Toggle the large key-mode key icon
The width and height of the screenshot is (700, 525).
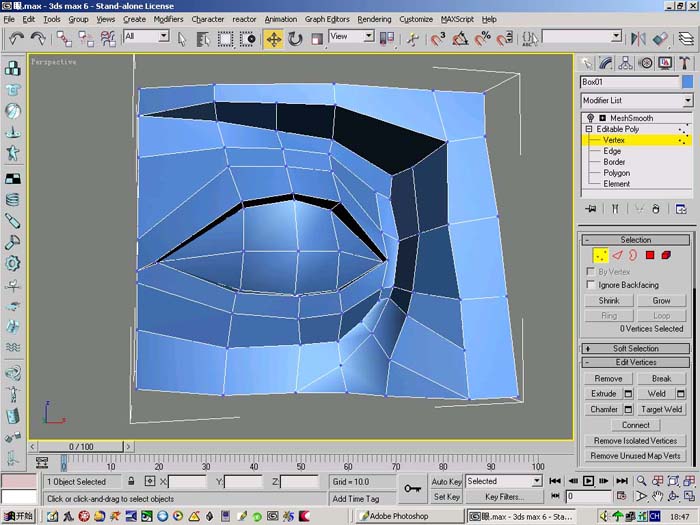click(412, 489)
